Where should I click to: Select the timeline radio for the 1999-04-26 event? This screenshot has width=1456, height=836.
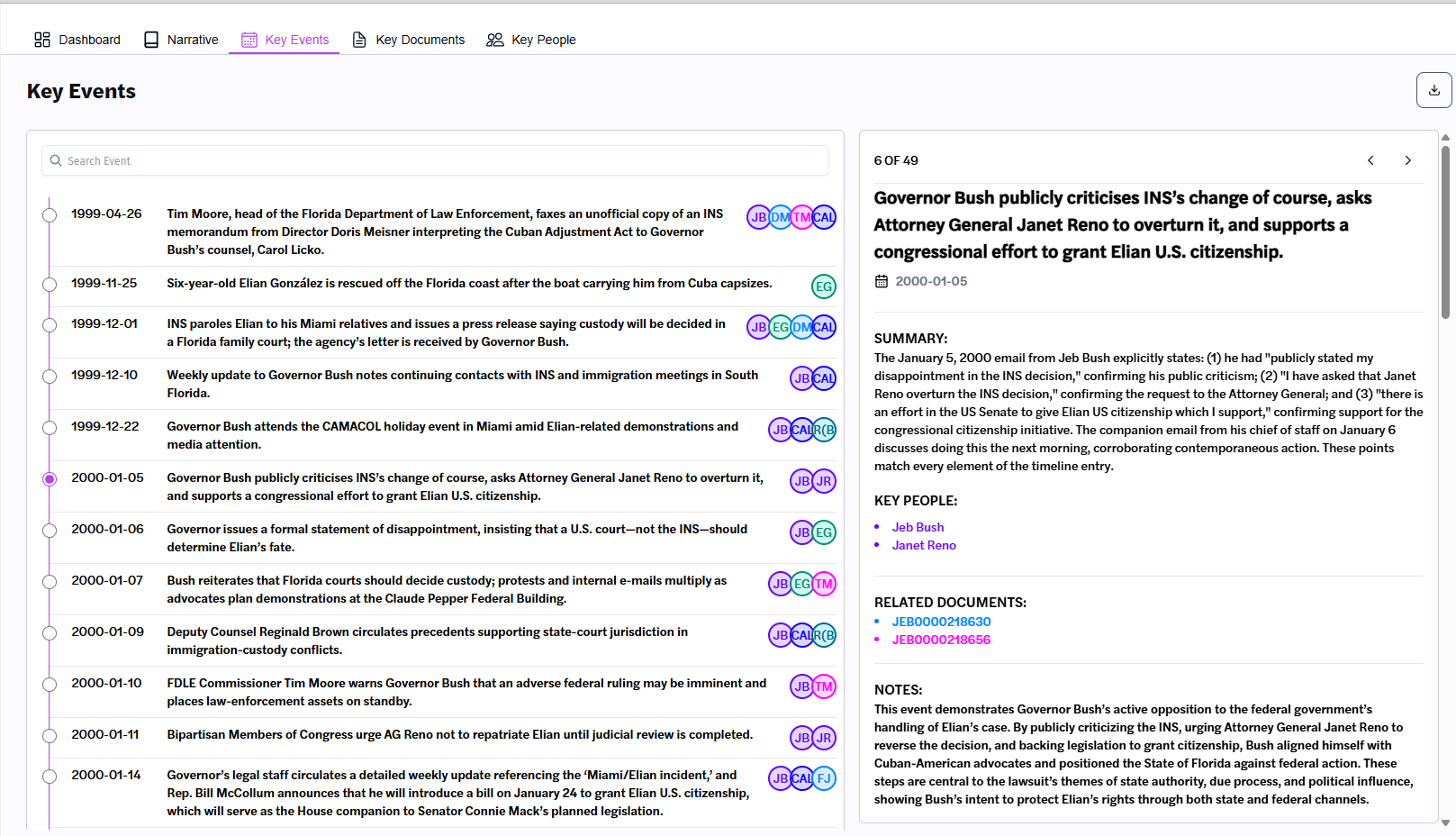click(x=50, y=215)
